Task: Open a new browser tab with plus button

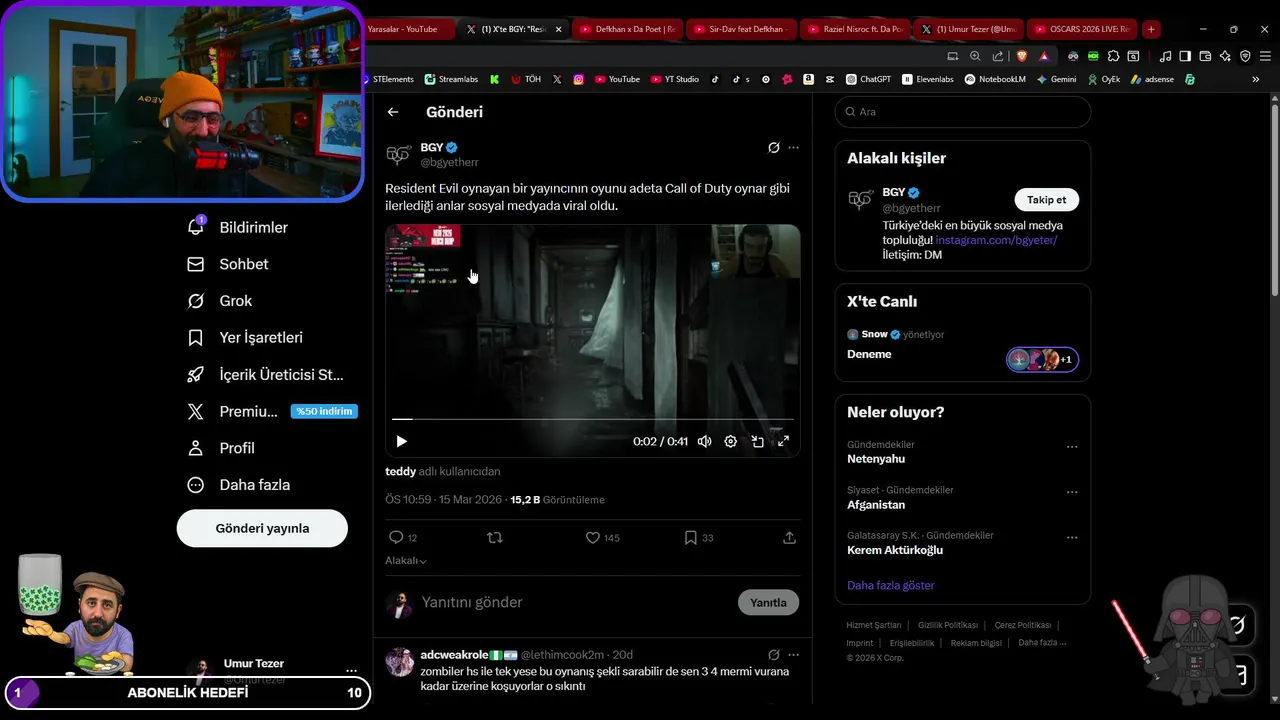Action: coord(1151,29)
